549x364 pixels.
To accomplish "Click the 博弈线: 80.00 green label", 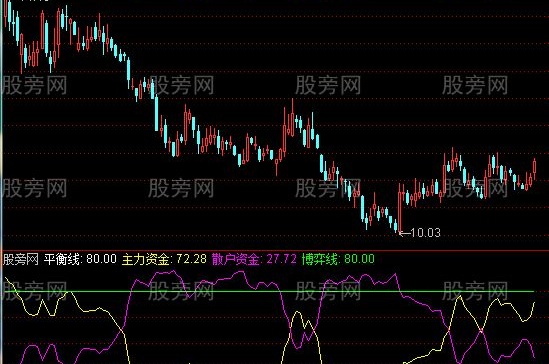I will (338, 259).
